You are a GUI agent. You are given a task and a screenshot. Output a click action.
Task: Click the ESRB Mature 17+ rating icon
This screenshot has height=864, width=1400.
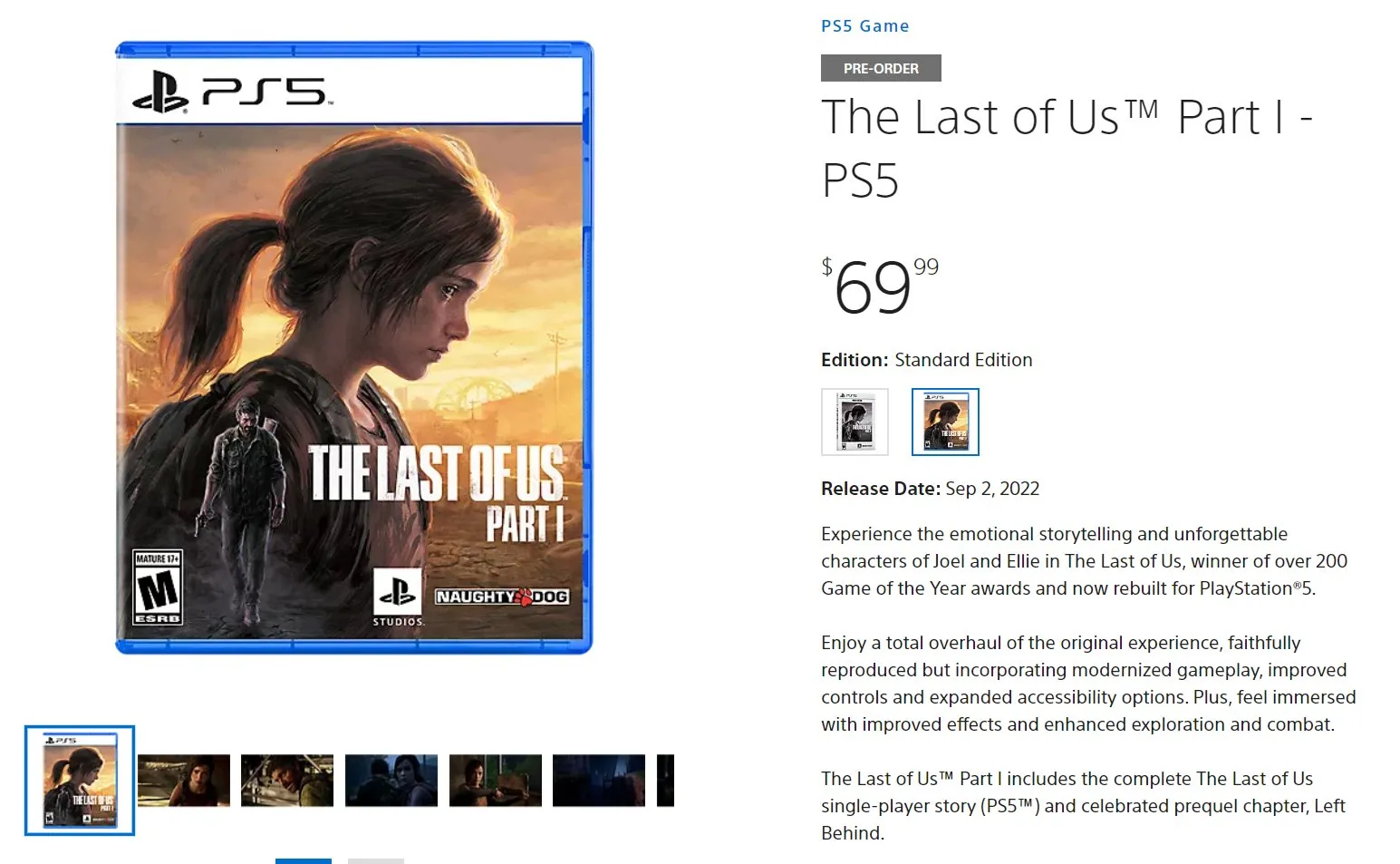click(x=158, y=587)
